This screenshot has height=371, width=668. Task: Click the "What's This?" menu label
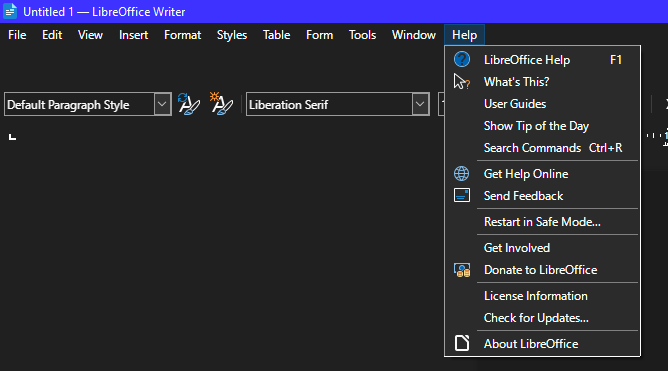click(516, 82)
